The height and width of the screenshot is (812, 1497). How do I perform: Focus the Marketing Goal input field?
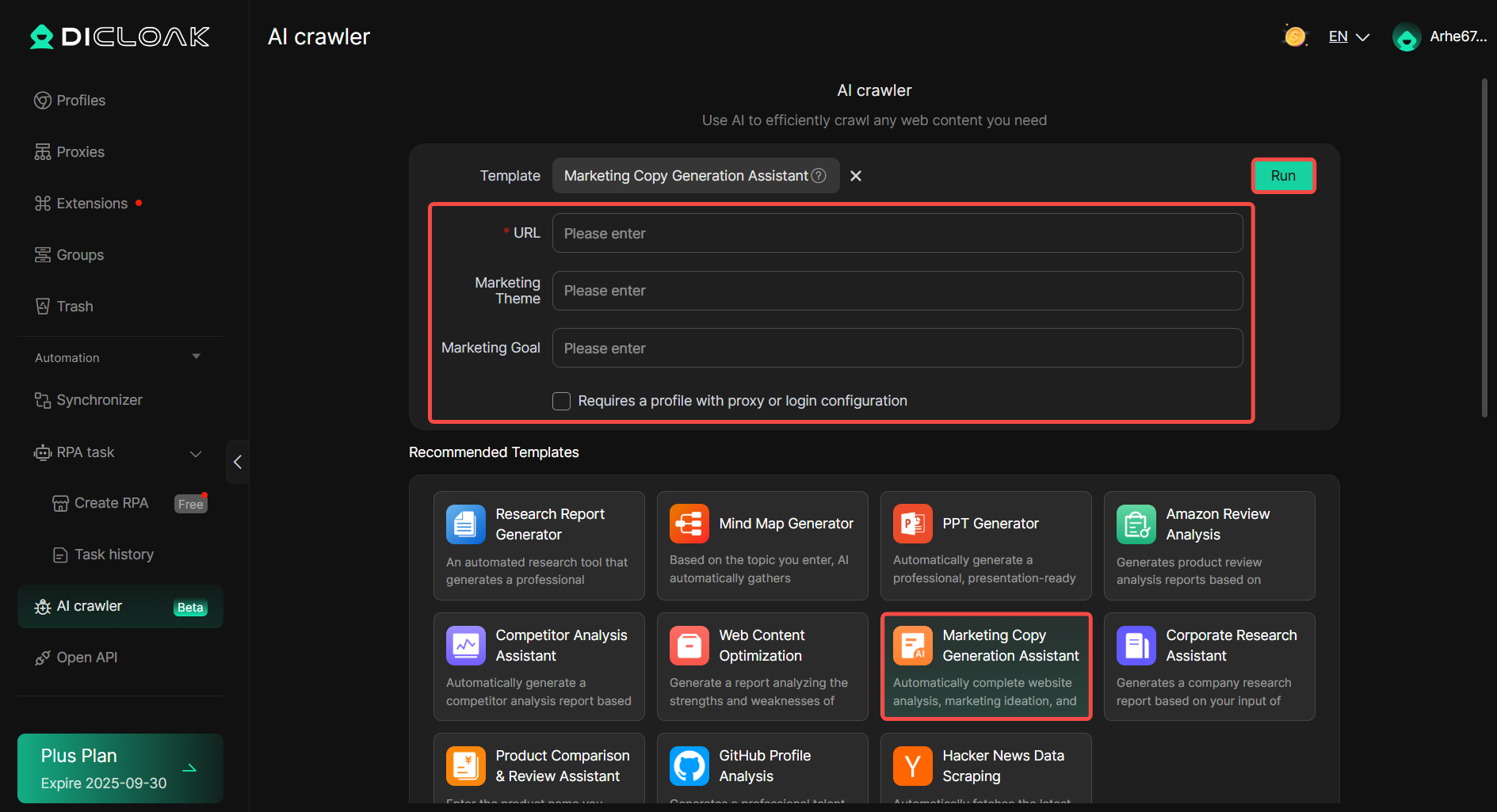pos(897,348)
